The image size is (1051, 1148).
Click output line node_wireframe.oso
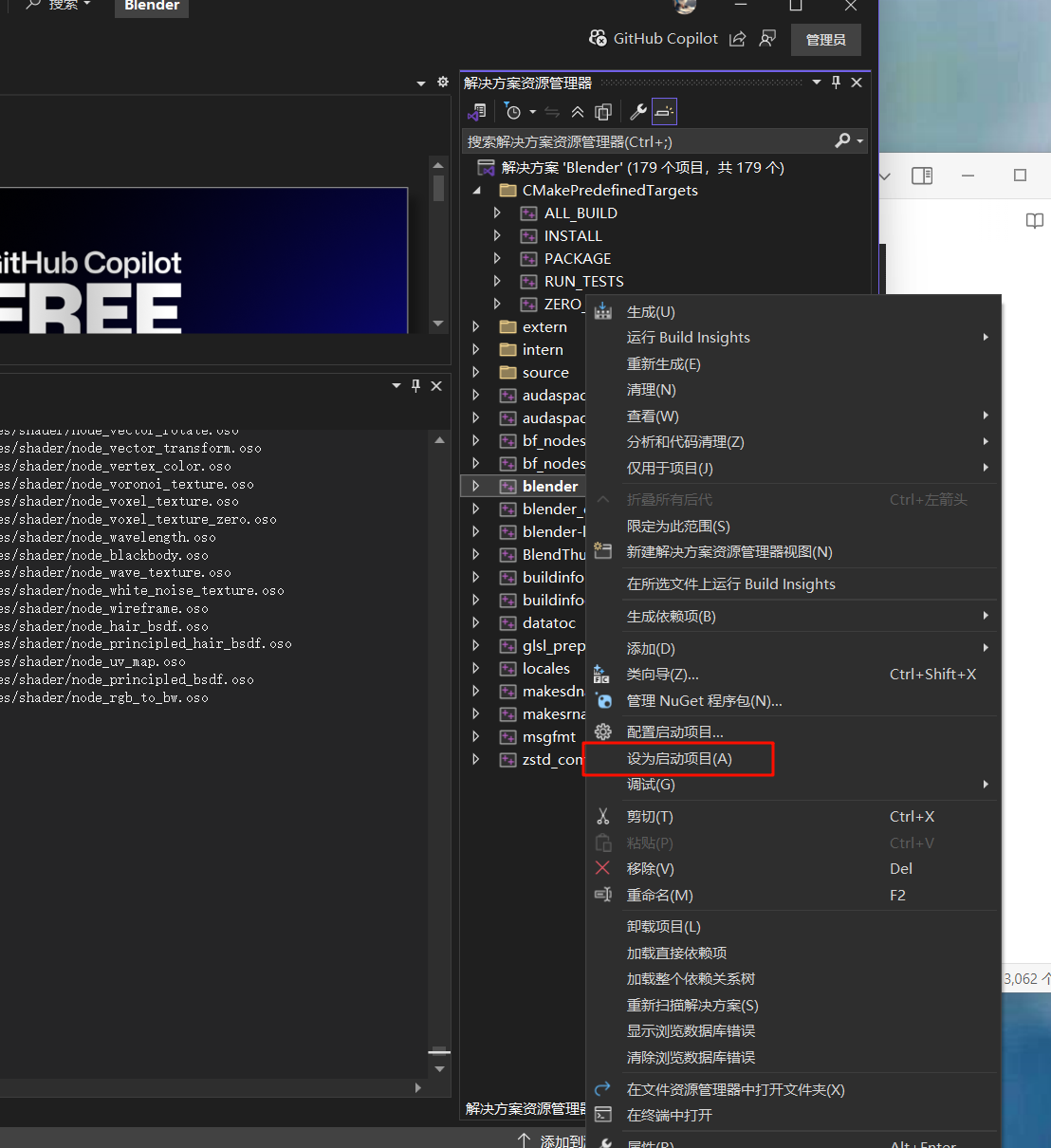coord(104,608)
